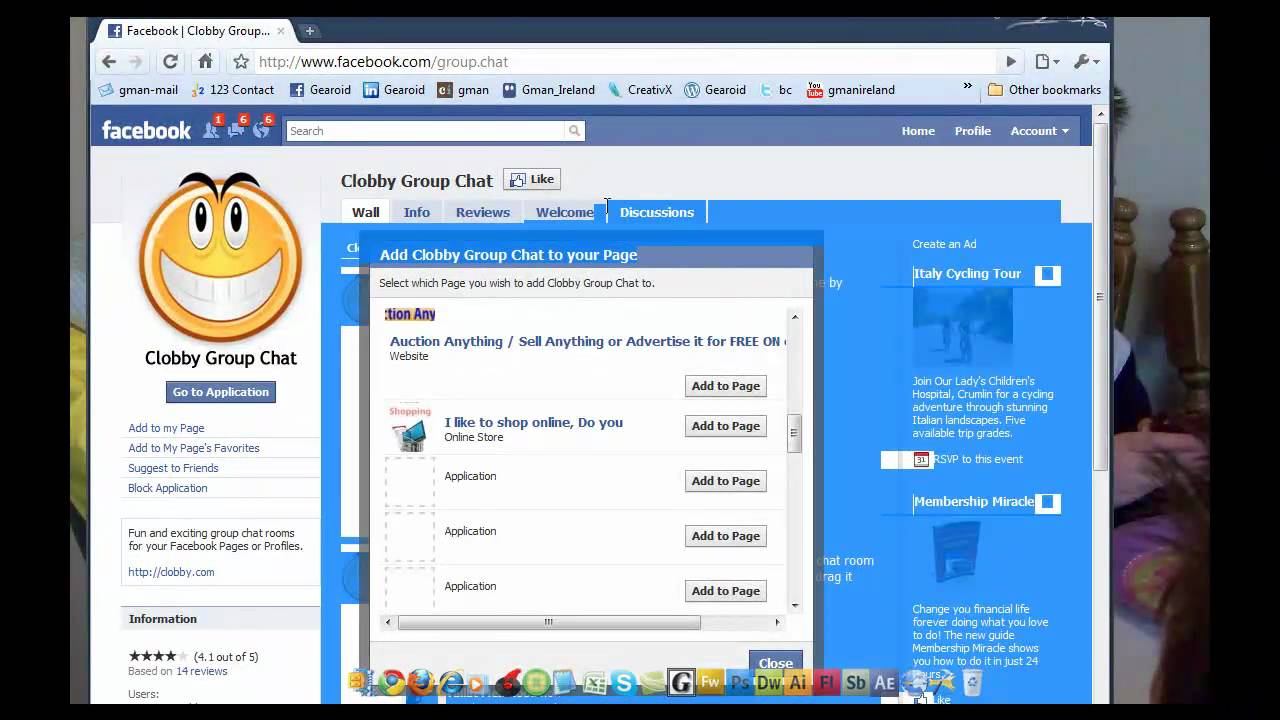Screen dimensions: 1280x720
Task: Open the 14 reviews link
Action: 202,671
